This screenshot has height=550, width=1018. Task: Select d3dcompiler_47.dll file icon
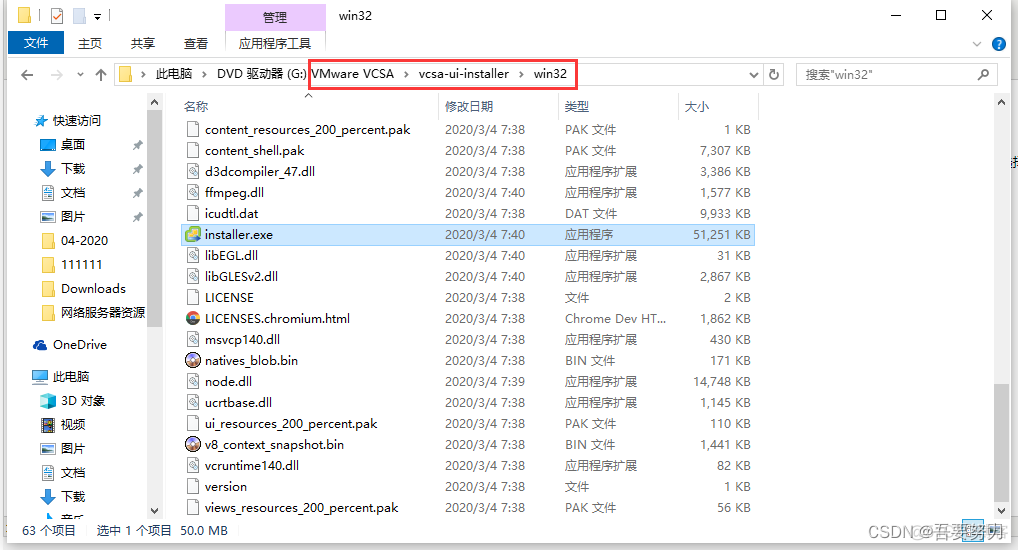(x=193, y=171)
